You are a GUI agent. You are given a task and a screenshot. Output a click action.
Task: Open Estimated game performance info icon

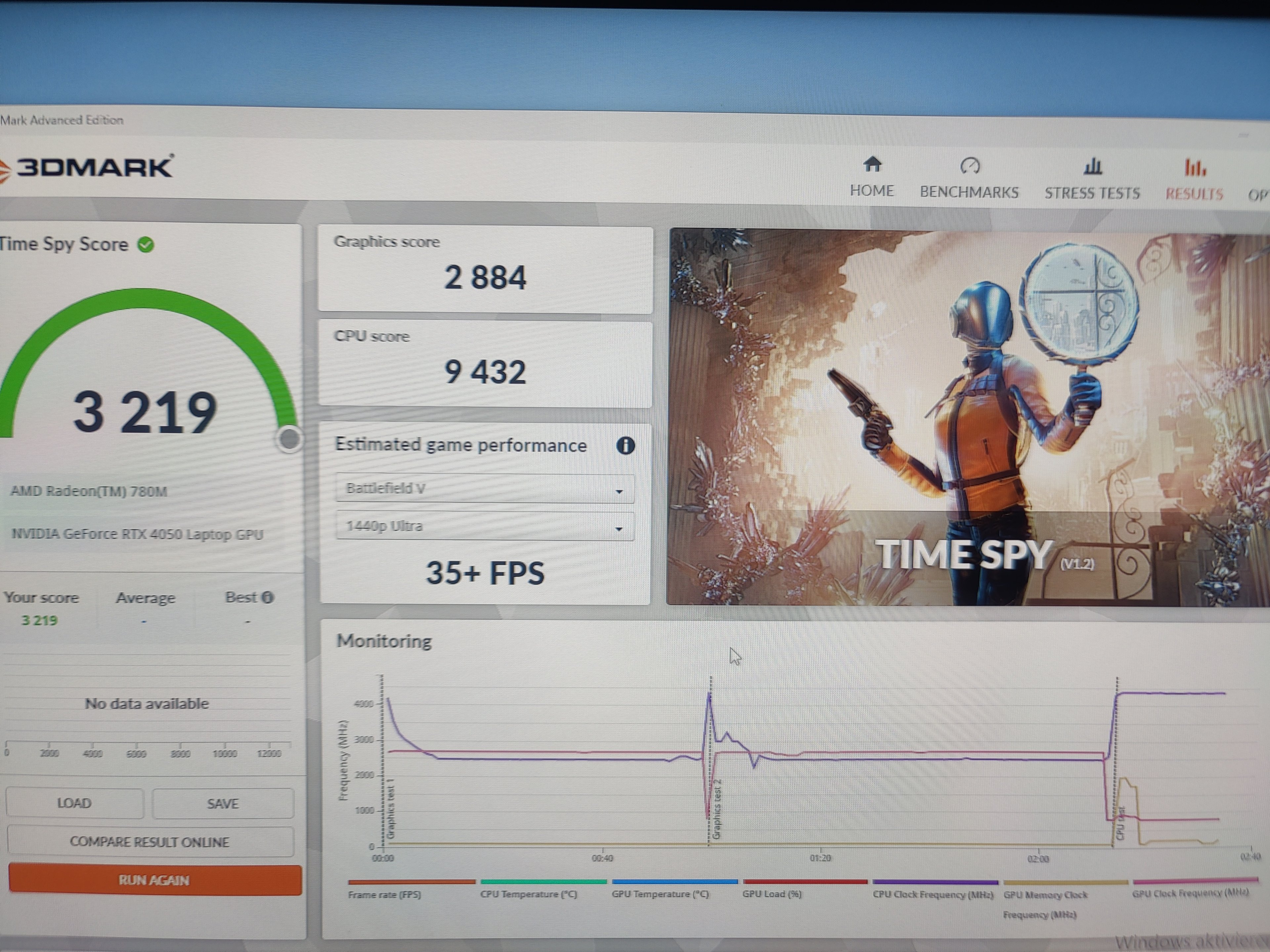(625, 445)
